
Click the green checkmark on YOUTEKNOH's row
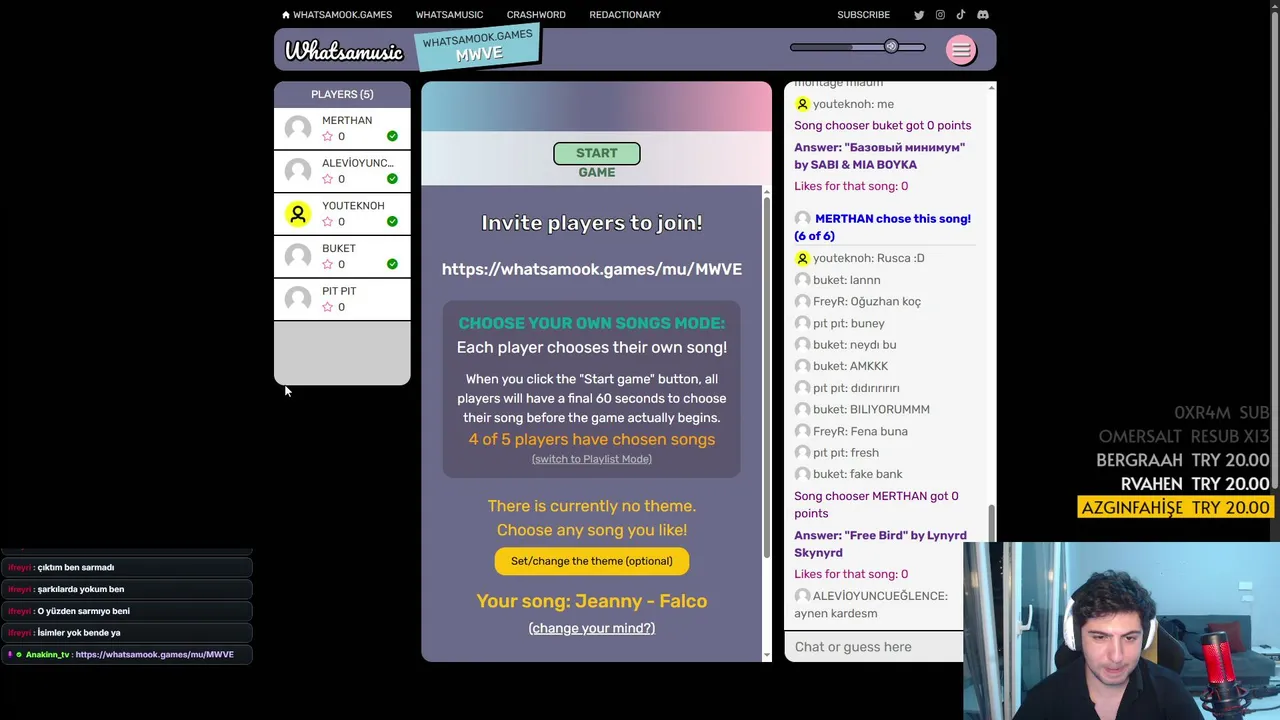tap(392, 221)
